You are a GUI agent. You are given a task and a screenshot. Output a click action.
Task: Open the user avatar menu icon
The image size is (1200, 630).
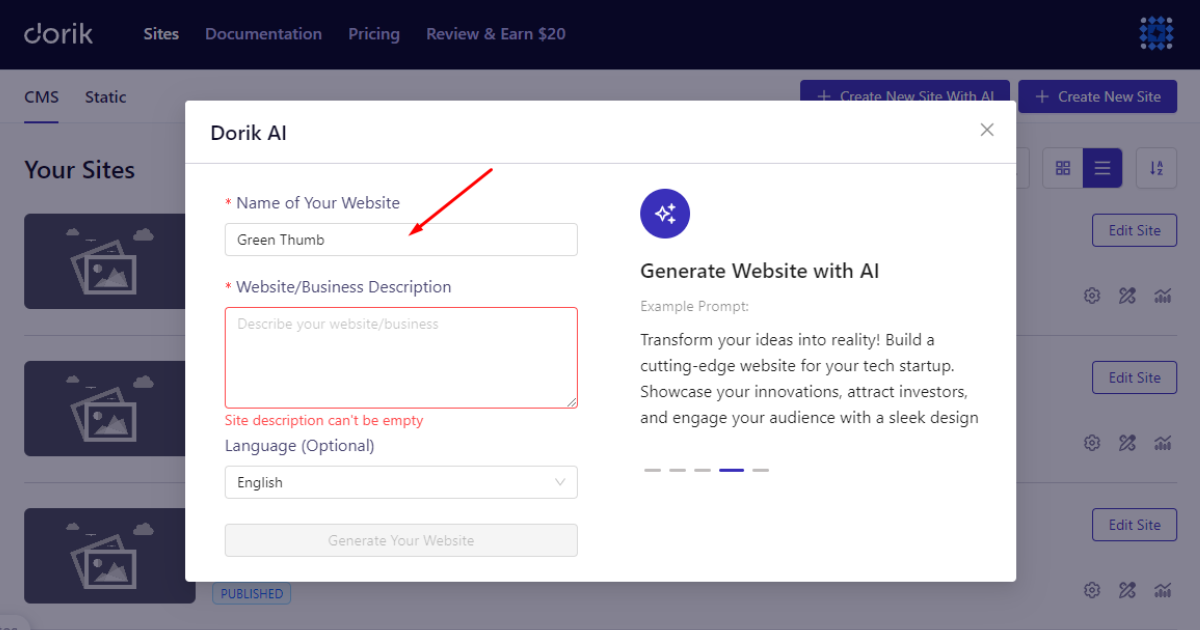(1156, 34)
